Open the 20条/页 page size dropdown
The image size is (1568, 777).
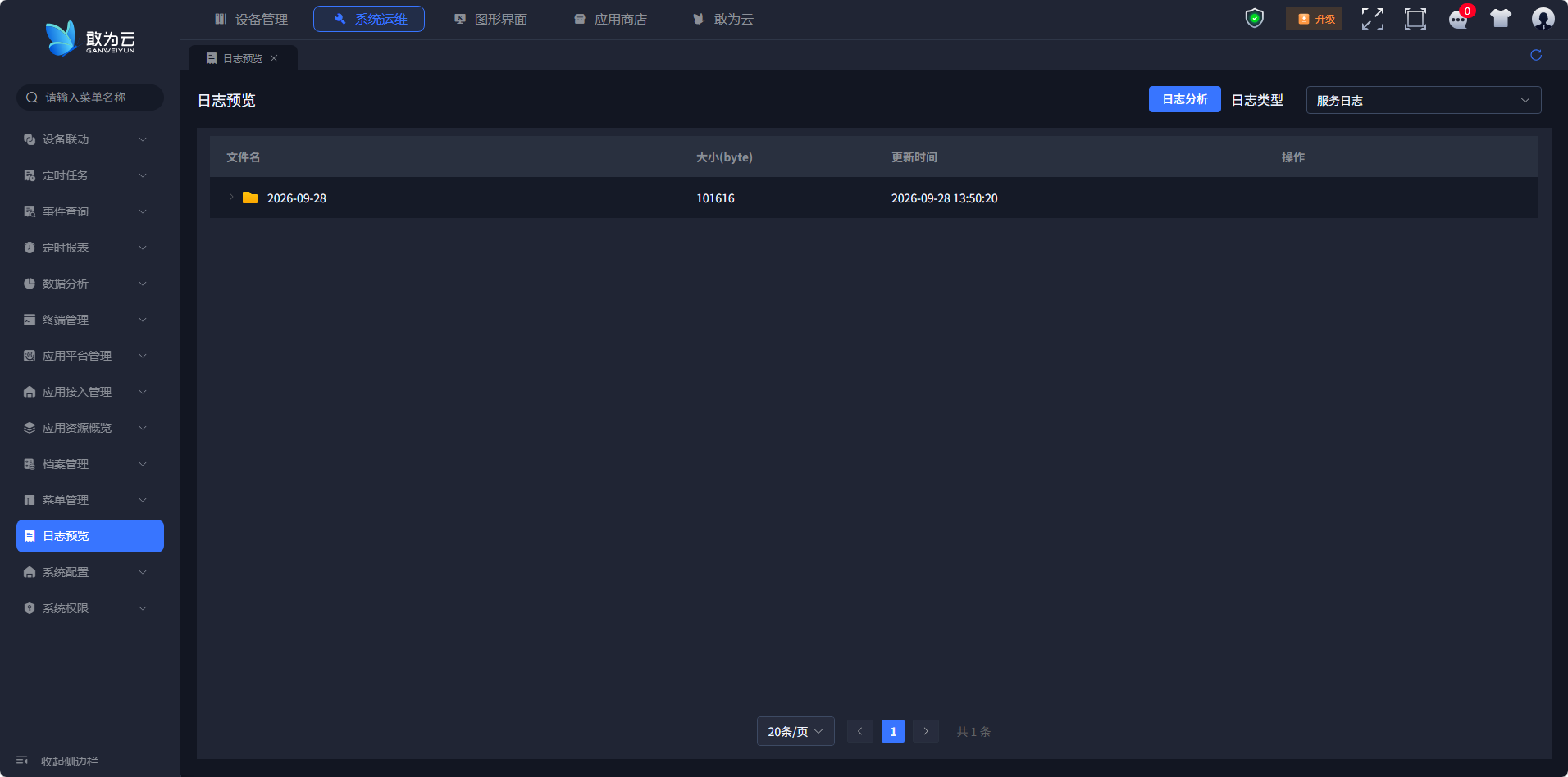(795, 731)
